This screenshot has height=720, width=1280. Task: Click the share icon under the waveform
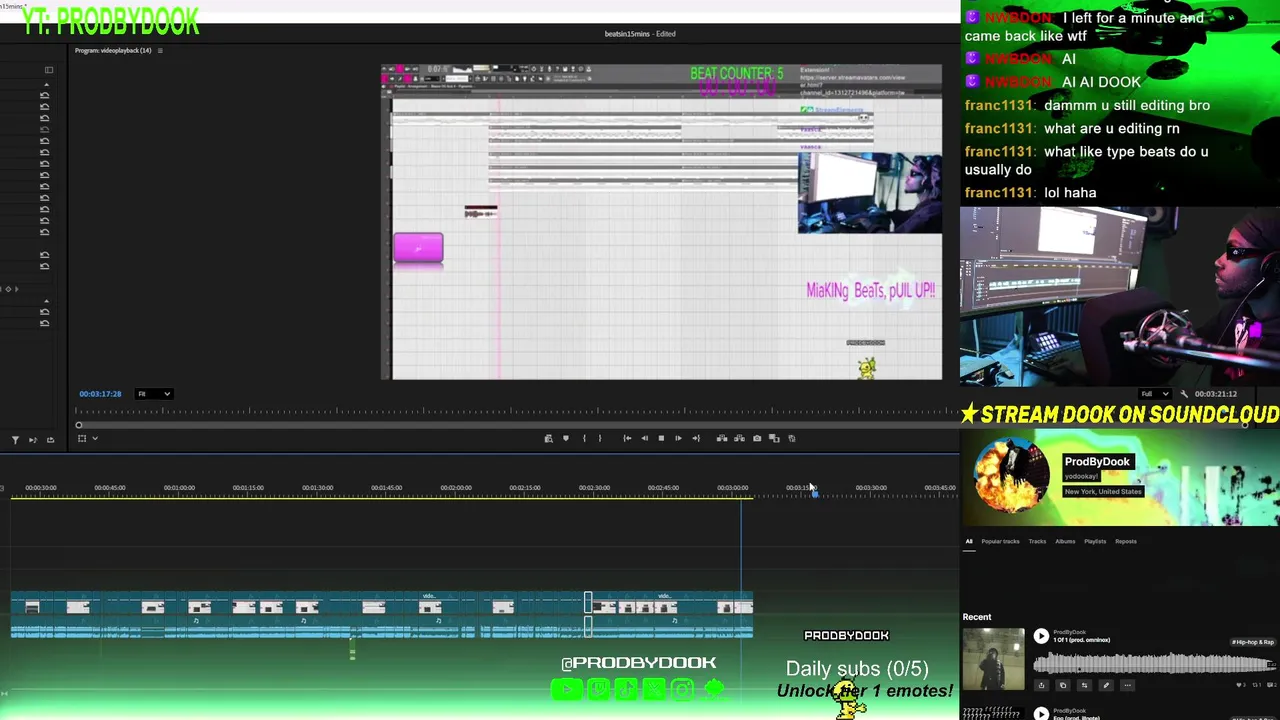pyautogui.click(x=1041, y=685)
